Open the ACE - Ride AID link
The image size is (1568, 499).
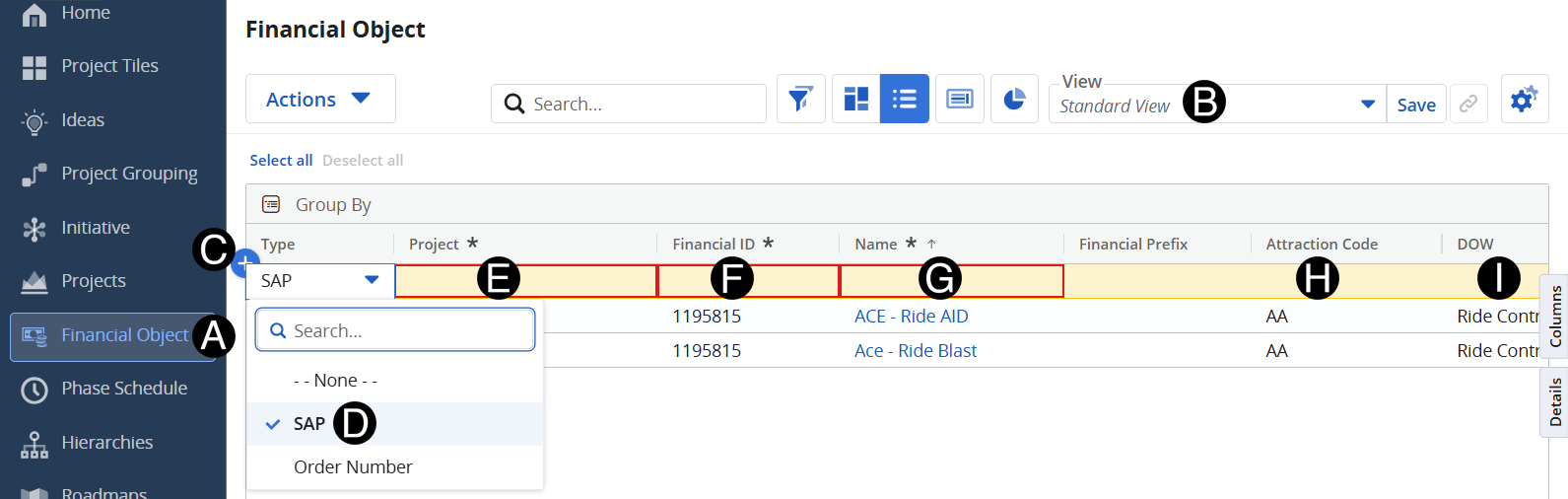[x=911, y=317]
